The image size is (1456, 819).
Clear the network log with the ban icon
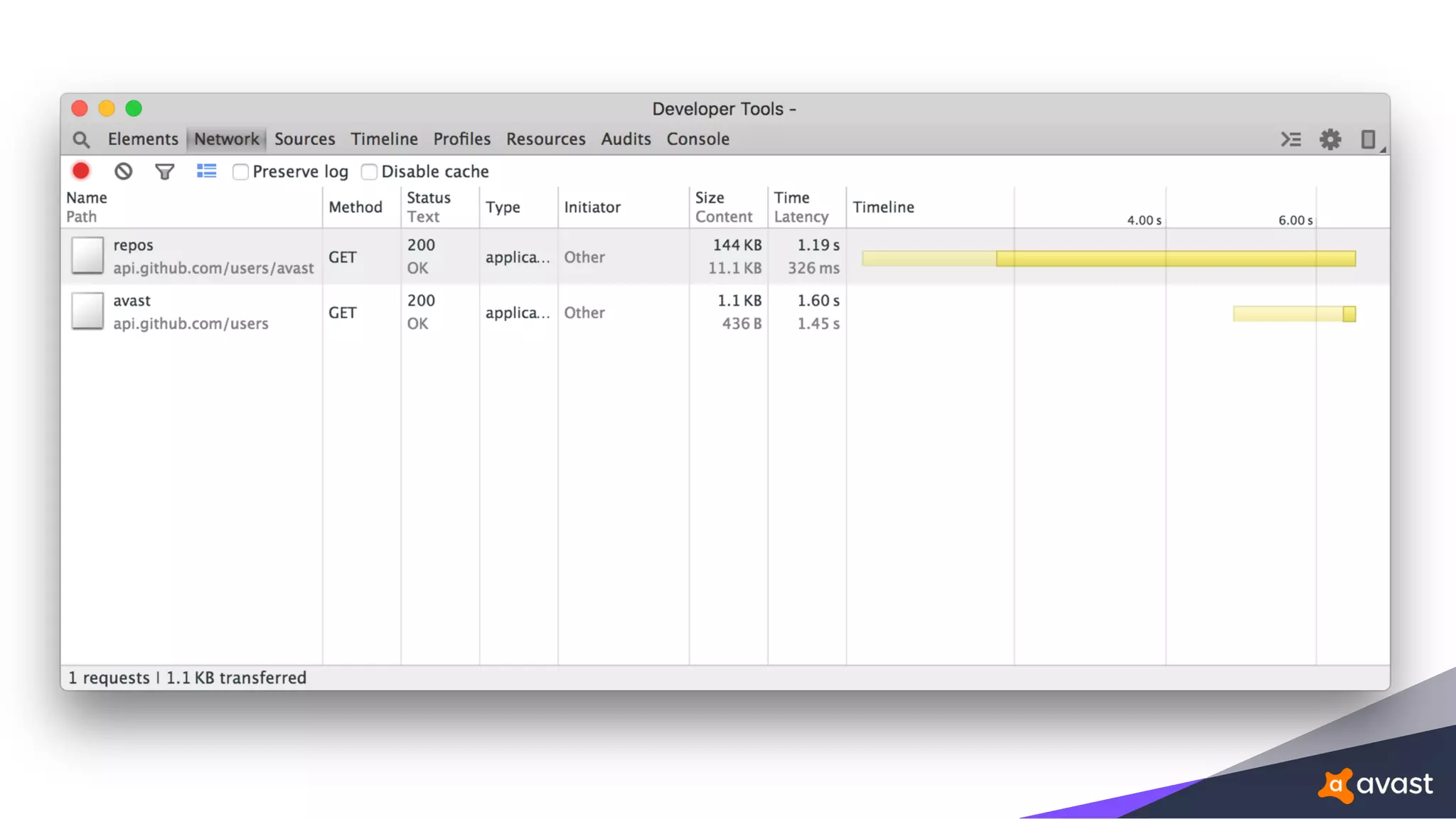pos(123,171)
